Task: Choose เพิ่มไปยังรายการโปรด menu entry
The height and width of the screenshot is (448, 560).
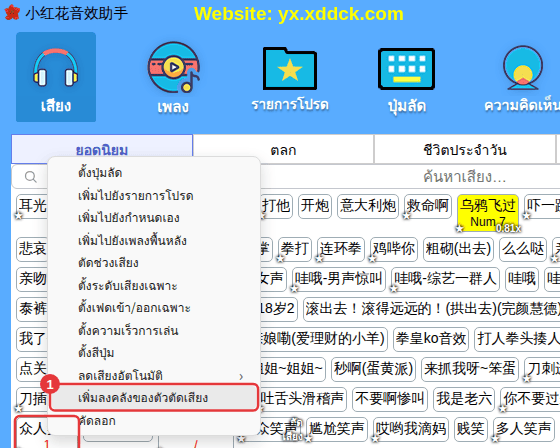Action: 154,195
